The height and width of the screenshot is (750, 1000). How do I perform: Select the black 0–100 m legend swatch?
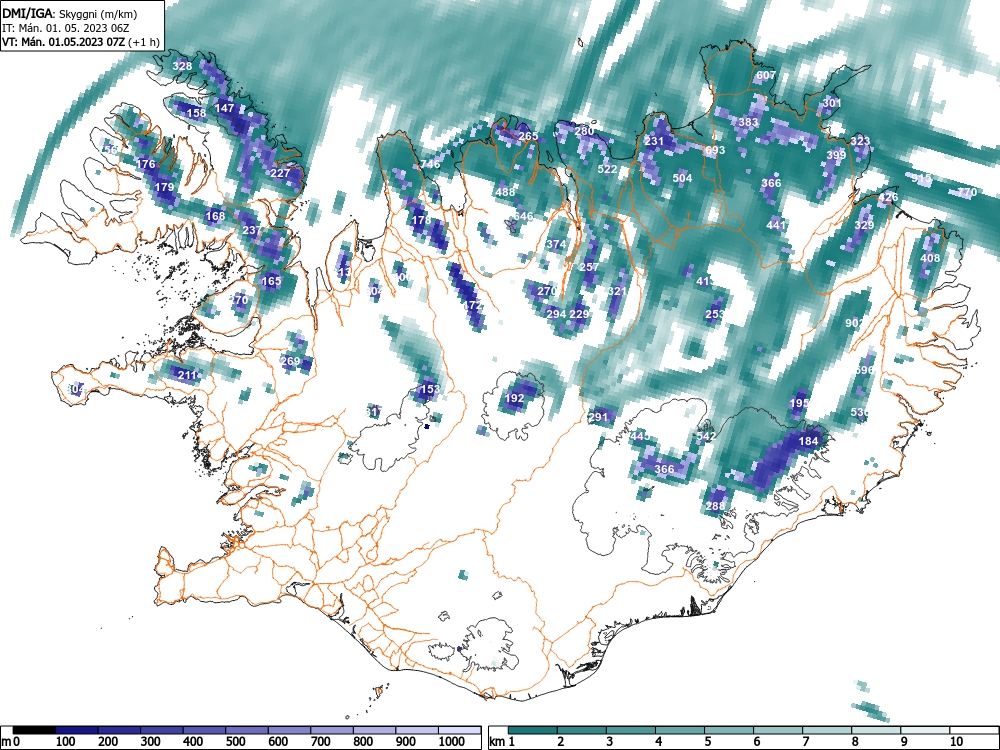click(x=34, y=730)
